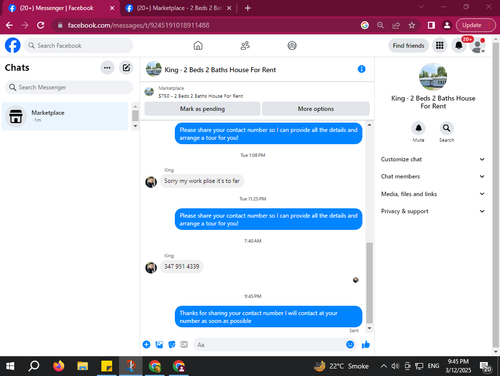Viewport: 500px width, 376px height.
Task: Click the conversation scroll up arrow
Action: point(369,125)
